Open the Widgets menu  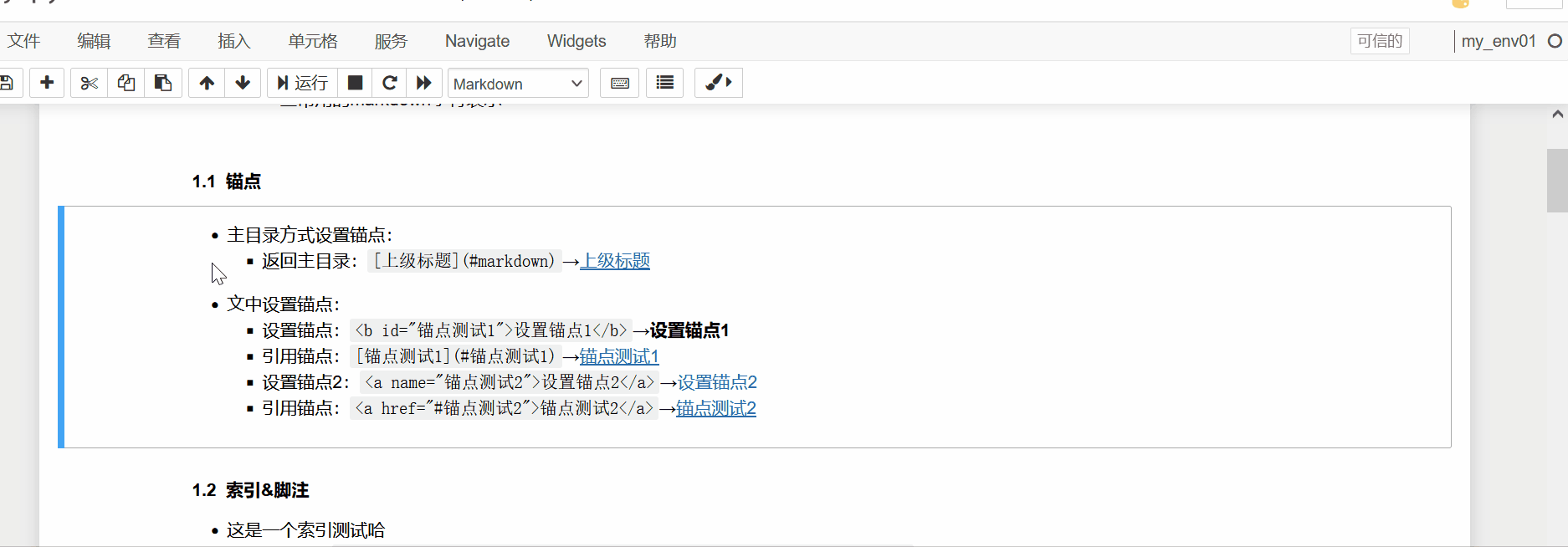coord(576,41)
